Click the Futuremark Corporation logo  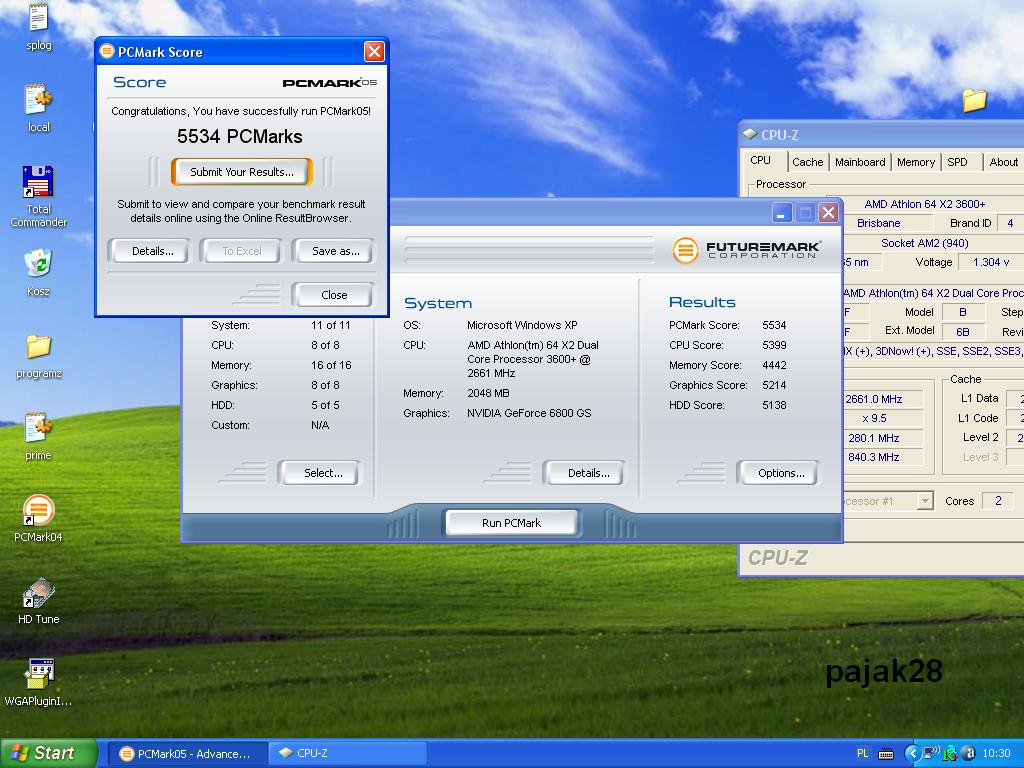click(x=746, y=249)
